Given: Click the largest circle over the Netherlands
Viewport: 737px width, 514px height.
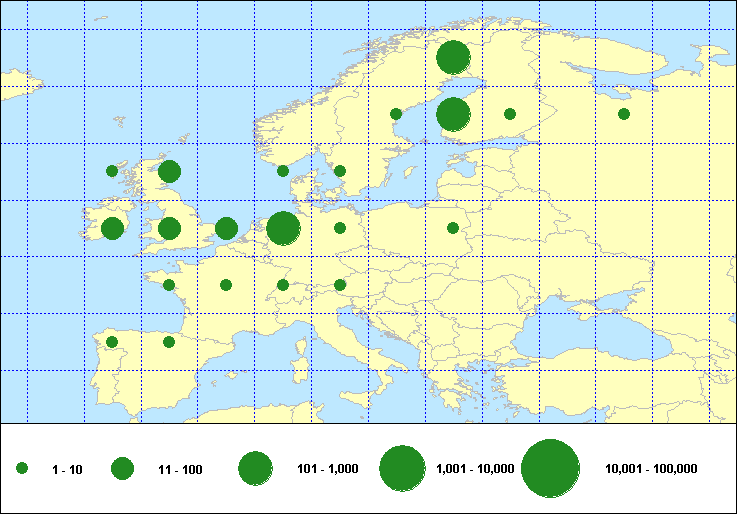Looking at the screenshot, I should 283,228.
